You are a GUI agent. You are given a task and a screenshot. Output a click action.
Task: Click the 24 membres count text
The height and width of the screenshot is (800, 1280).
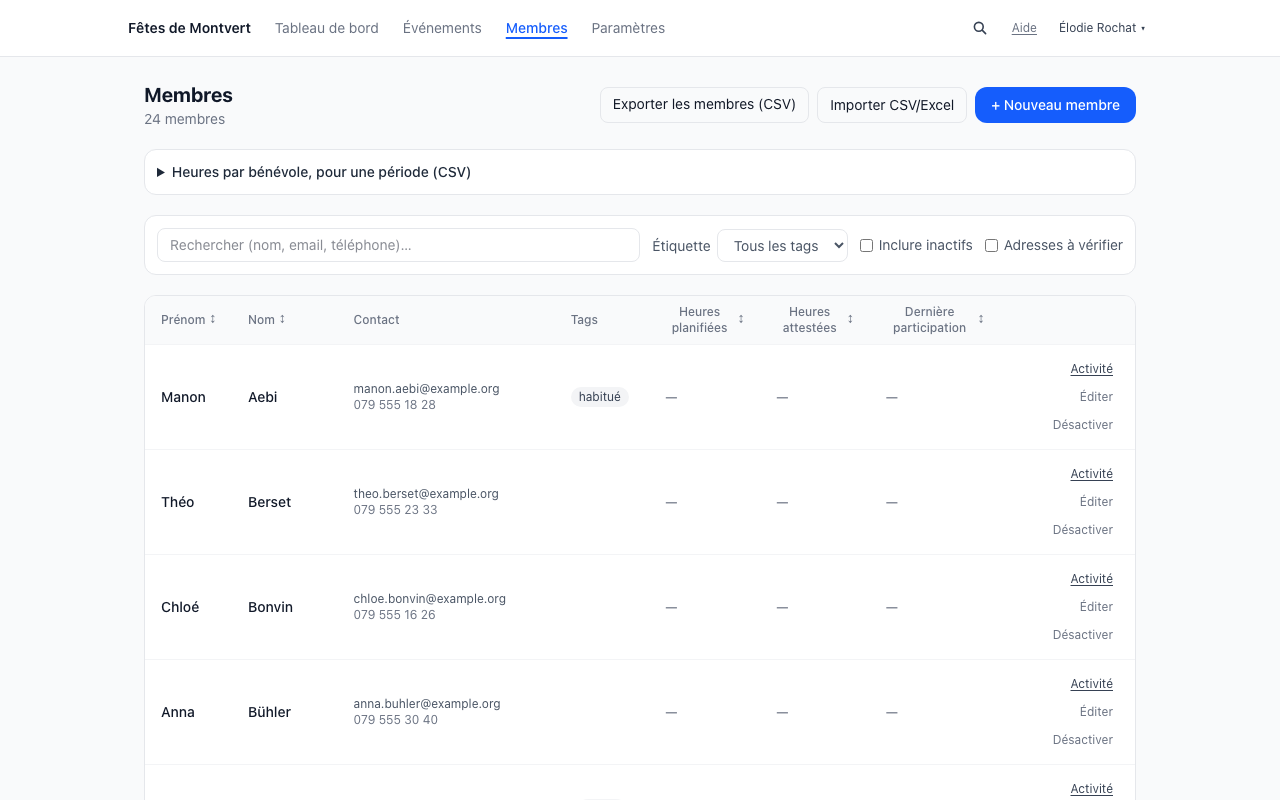point(185,119)
